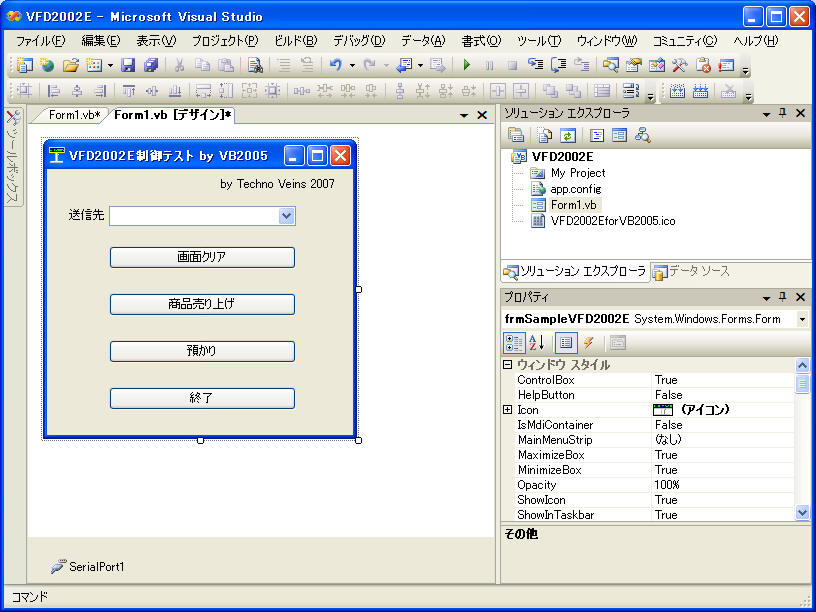
Task: Click the New Web Site globe icon
Action: tap(47, 65)
